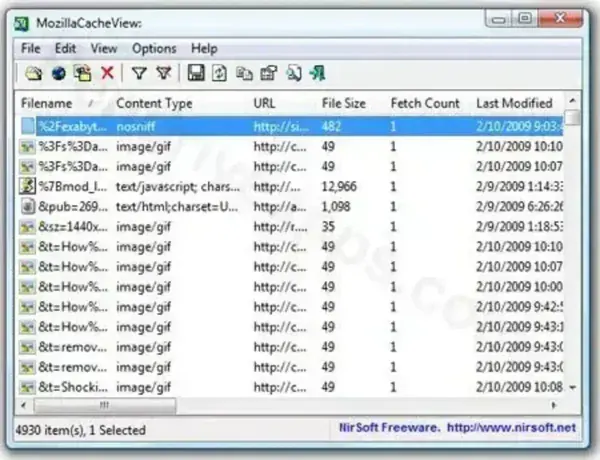Click the Refresh toolbar icon

pyautogui.click(x=219, y=73)
